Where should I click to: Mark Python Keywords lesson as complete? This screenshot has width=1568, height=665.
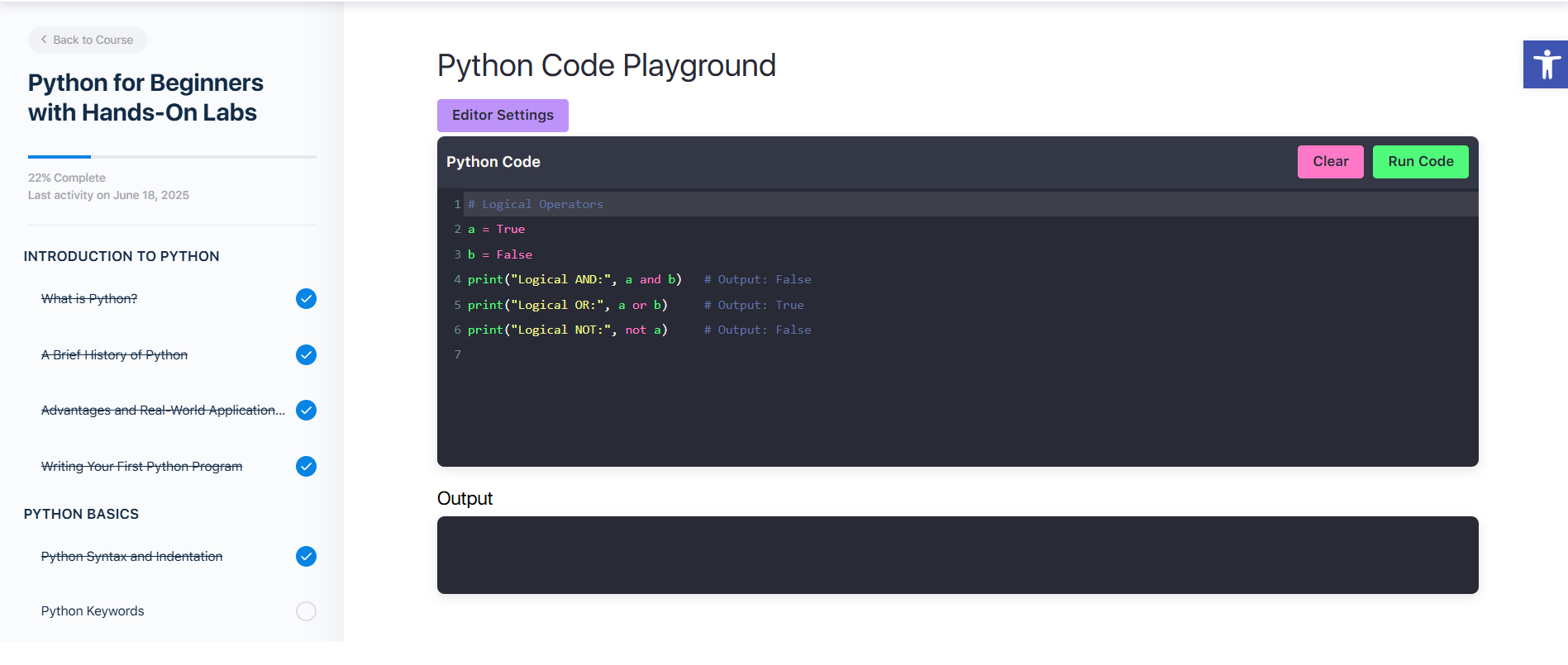(306, 611)
